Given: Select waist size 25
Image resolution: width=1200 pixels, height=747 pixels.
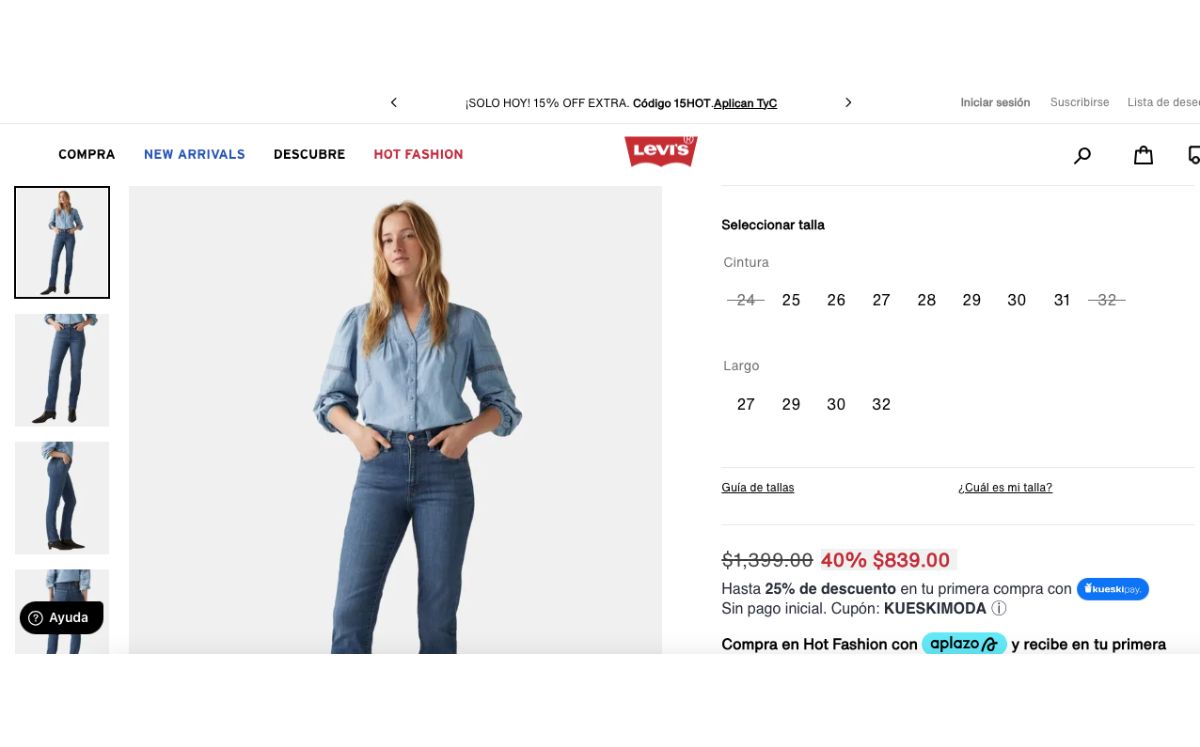Looking at the screenshot, I should 791,300.
